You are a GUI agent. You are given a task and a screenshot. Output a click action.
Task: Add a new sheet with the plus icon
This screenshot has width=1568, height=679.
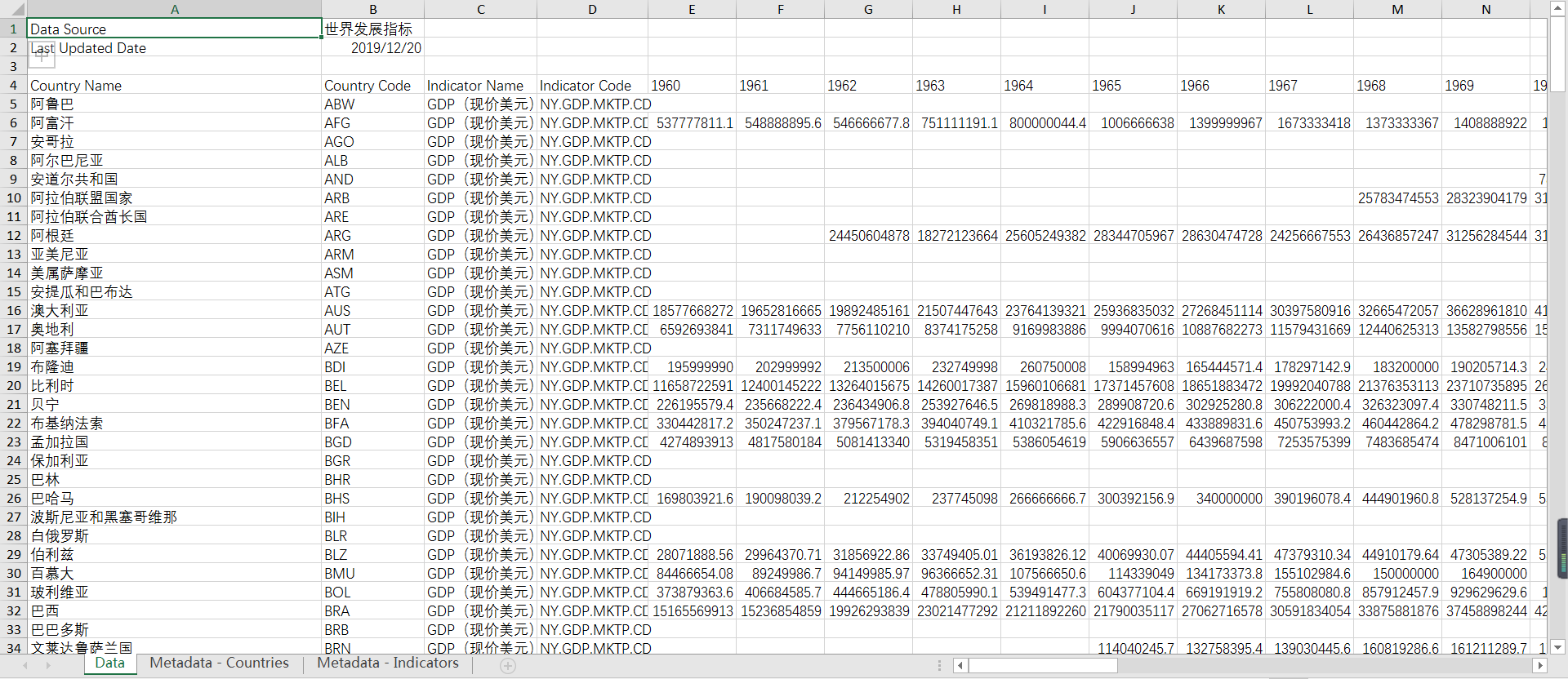pos(508,666)
